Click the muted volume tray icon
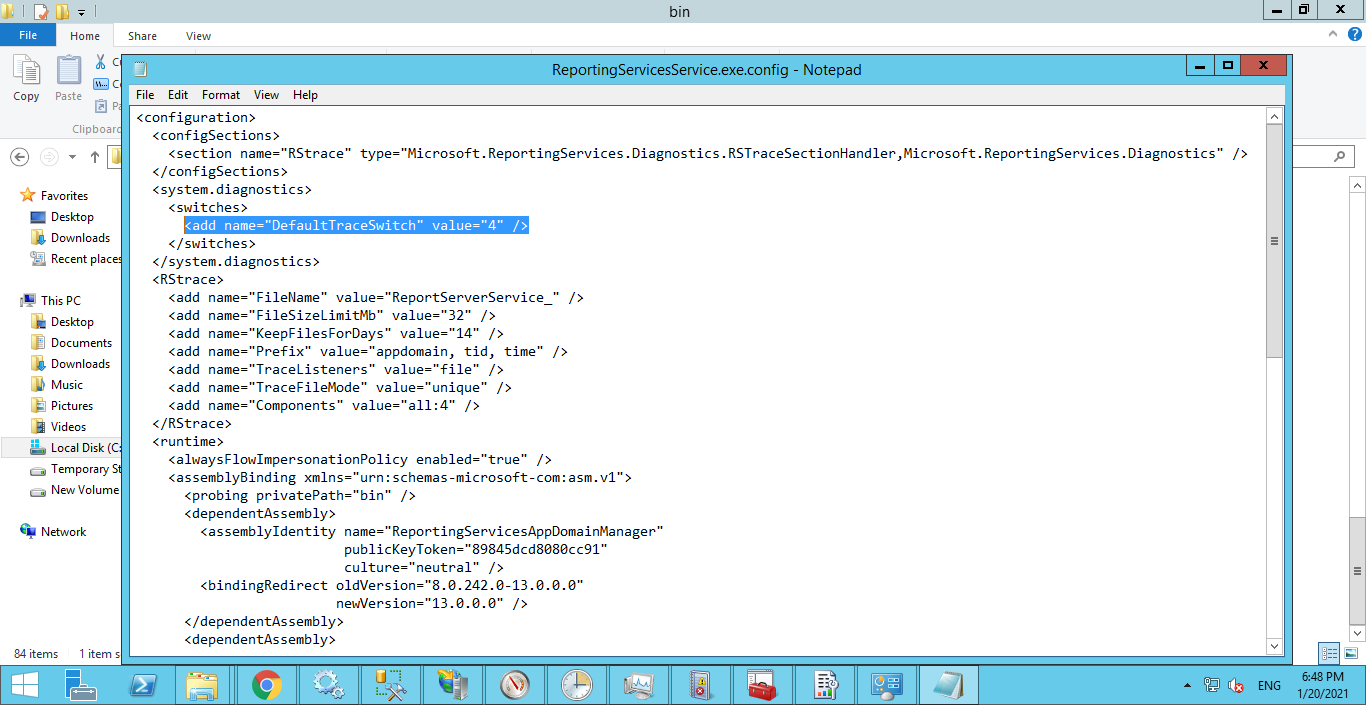Viewport: 1366px width, 705px height. click(x=1236, y=686)
